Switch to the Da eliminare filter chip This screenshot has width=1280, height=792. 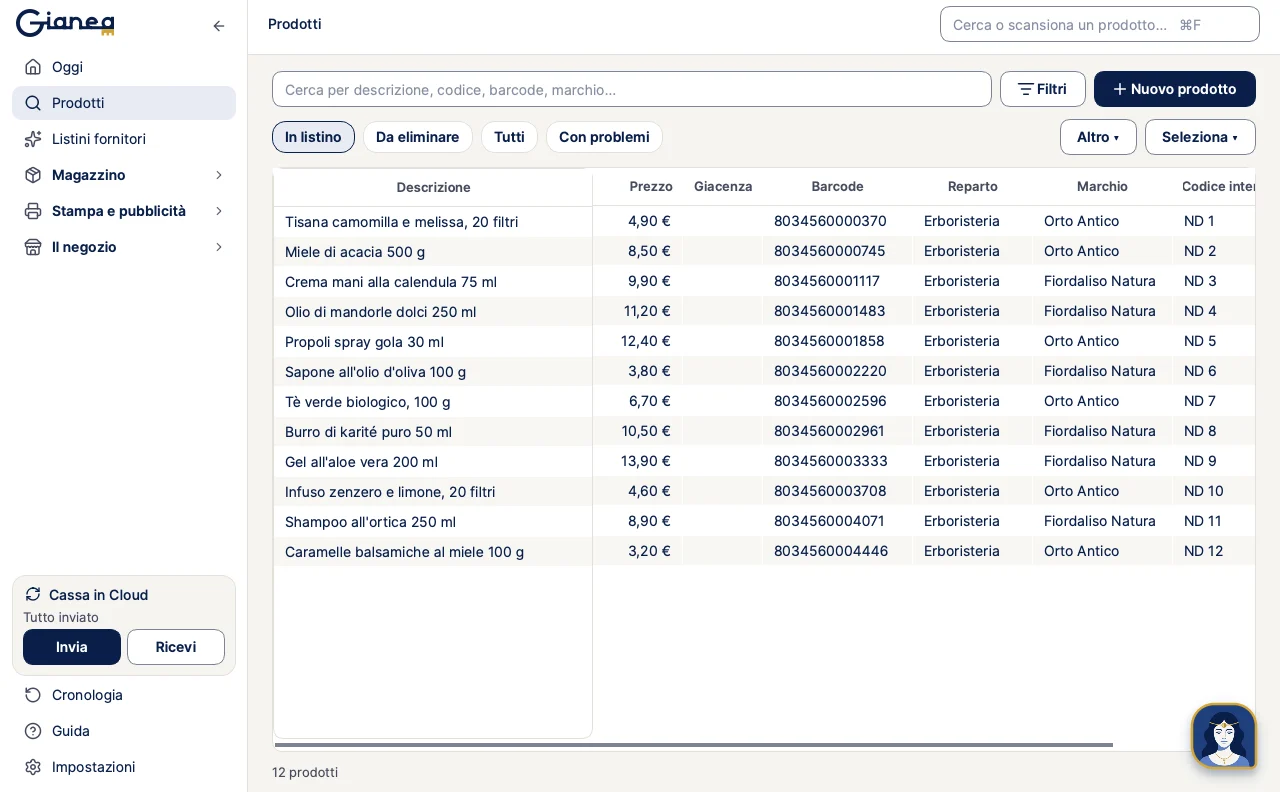418,137
